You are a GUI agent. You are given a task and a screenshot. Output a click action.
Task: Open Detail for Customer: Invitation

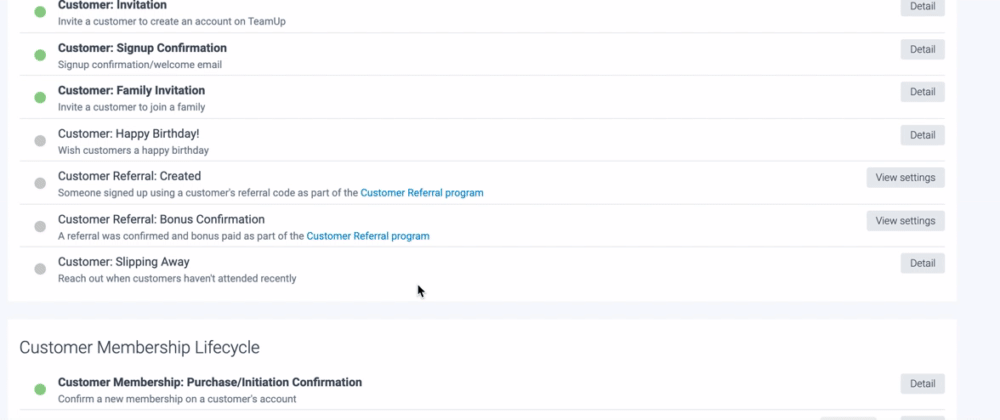point(922,7)
